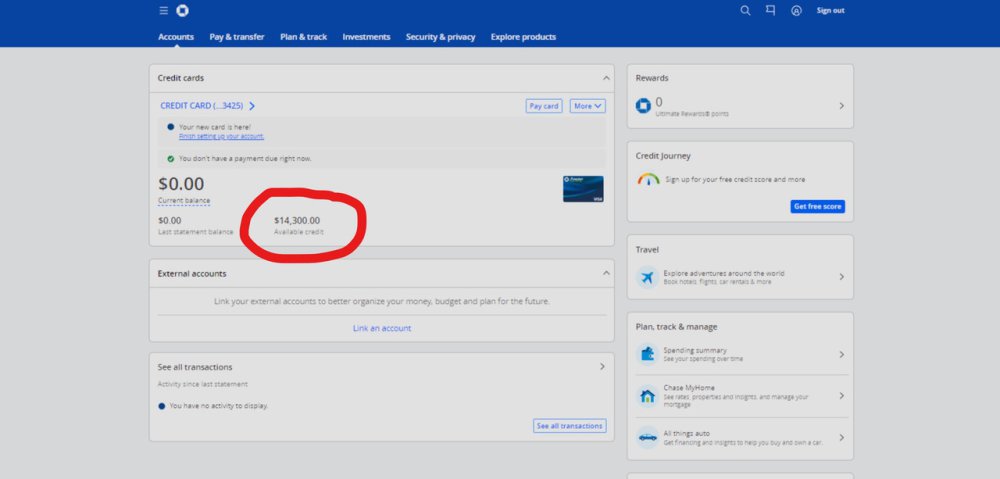
Task: Click the blue credit card image
Action: point(583,189)
